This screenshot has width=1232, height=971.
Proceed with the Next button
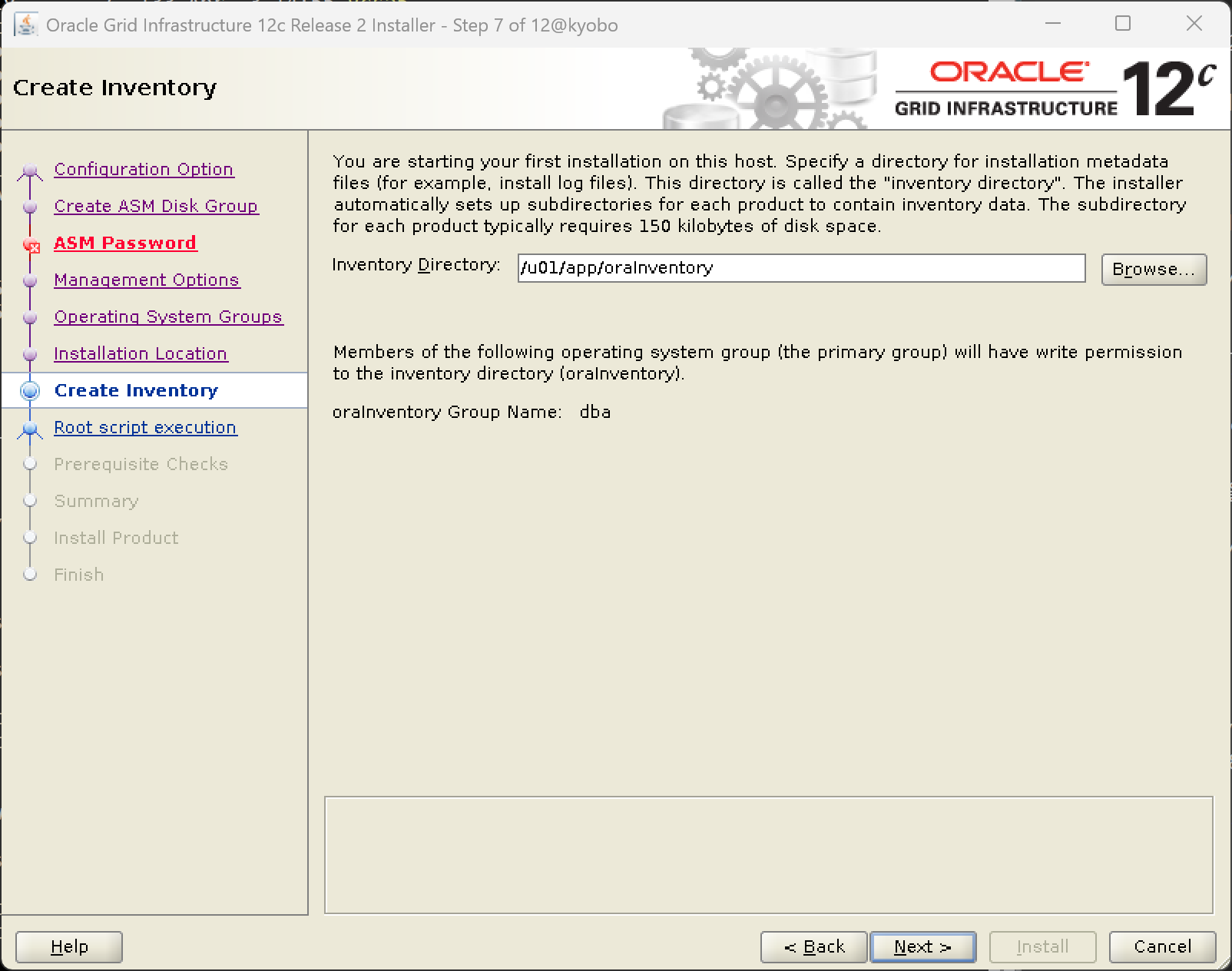click(922, 946)
